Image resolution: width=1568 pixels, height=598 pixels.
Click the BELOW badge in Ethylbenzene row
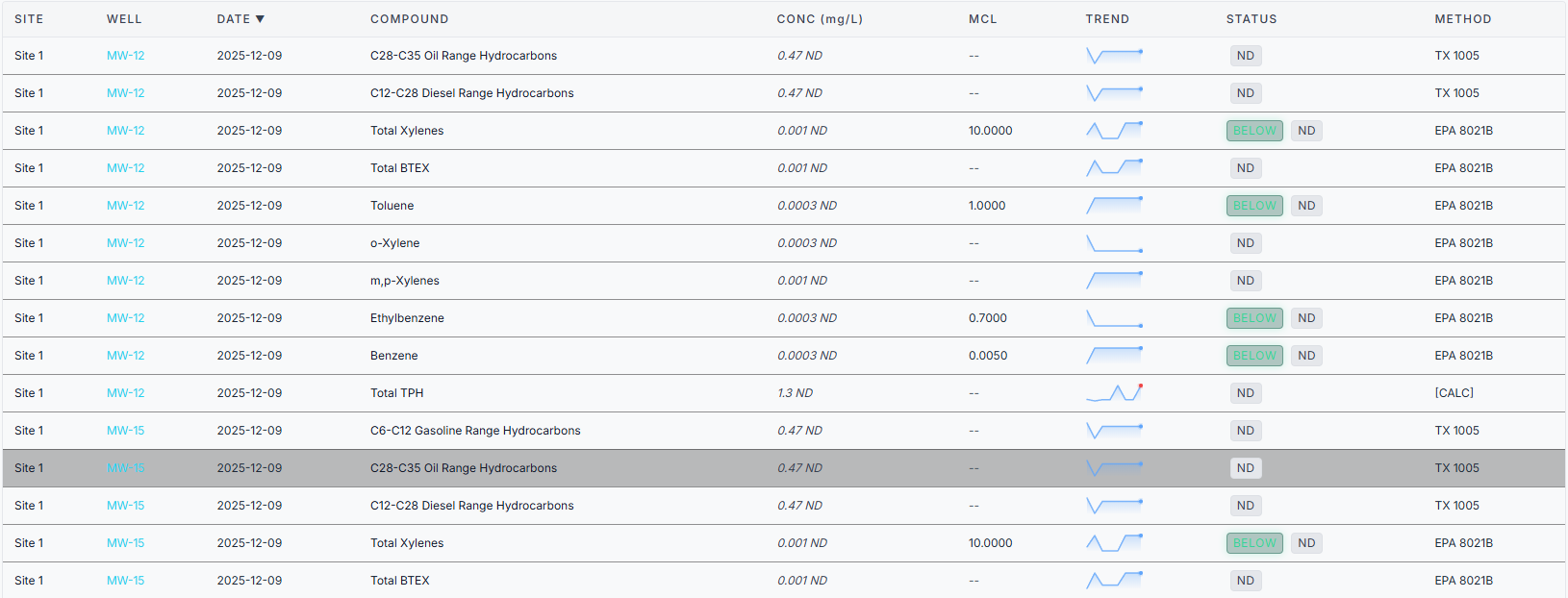(x=1254, y=318)
